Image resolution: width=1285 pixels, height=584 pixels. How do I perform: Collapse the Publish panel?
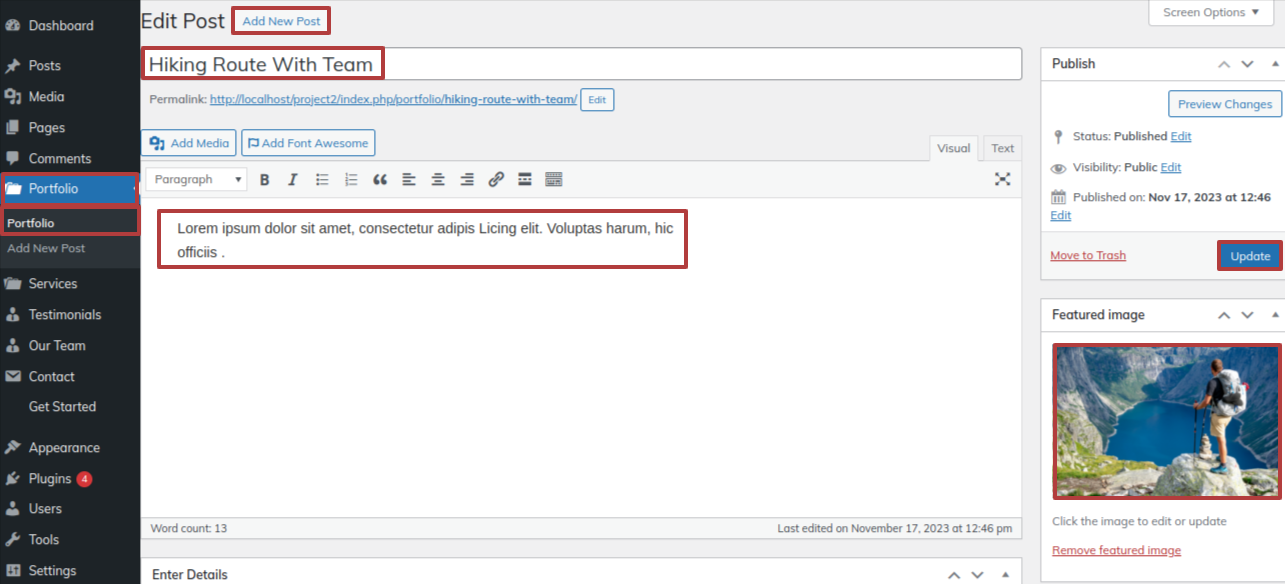pos(1274,64)
